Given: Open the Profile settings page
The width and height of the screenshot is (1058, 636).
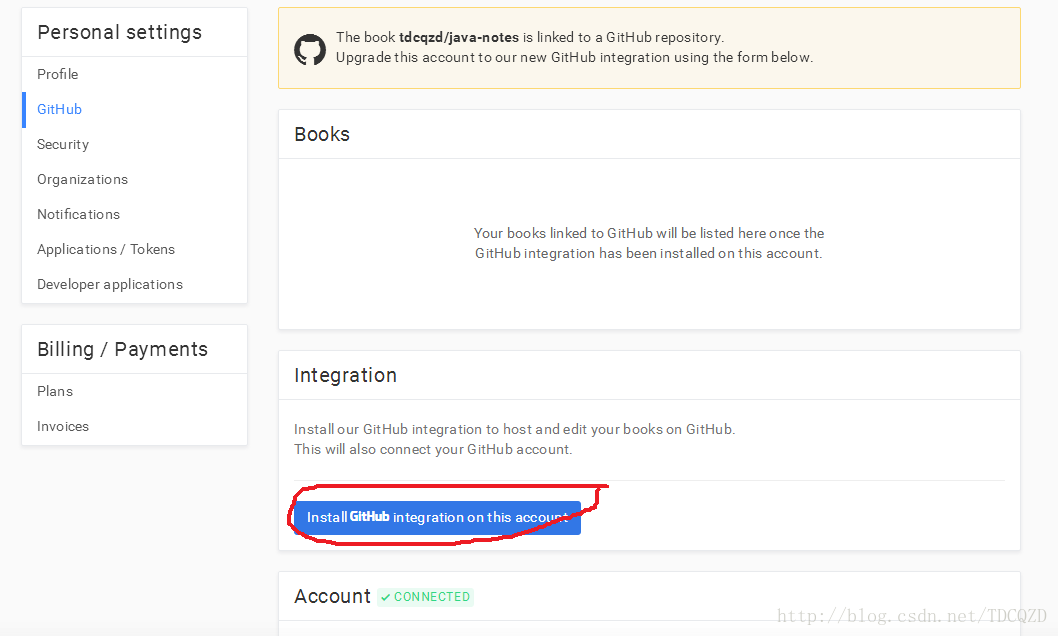Looking at the screenshot, I should tap(57, 74).
